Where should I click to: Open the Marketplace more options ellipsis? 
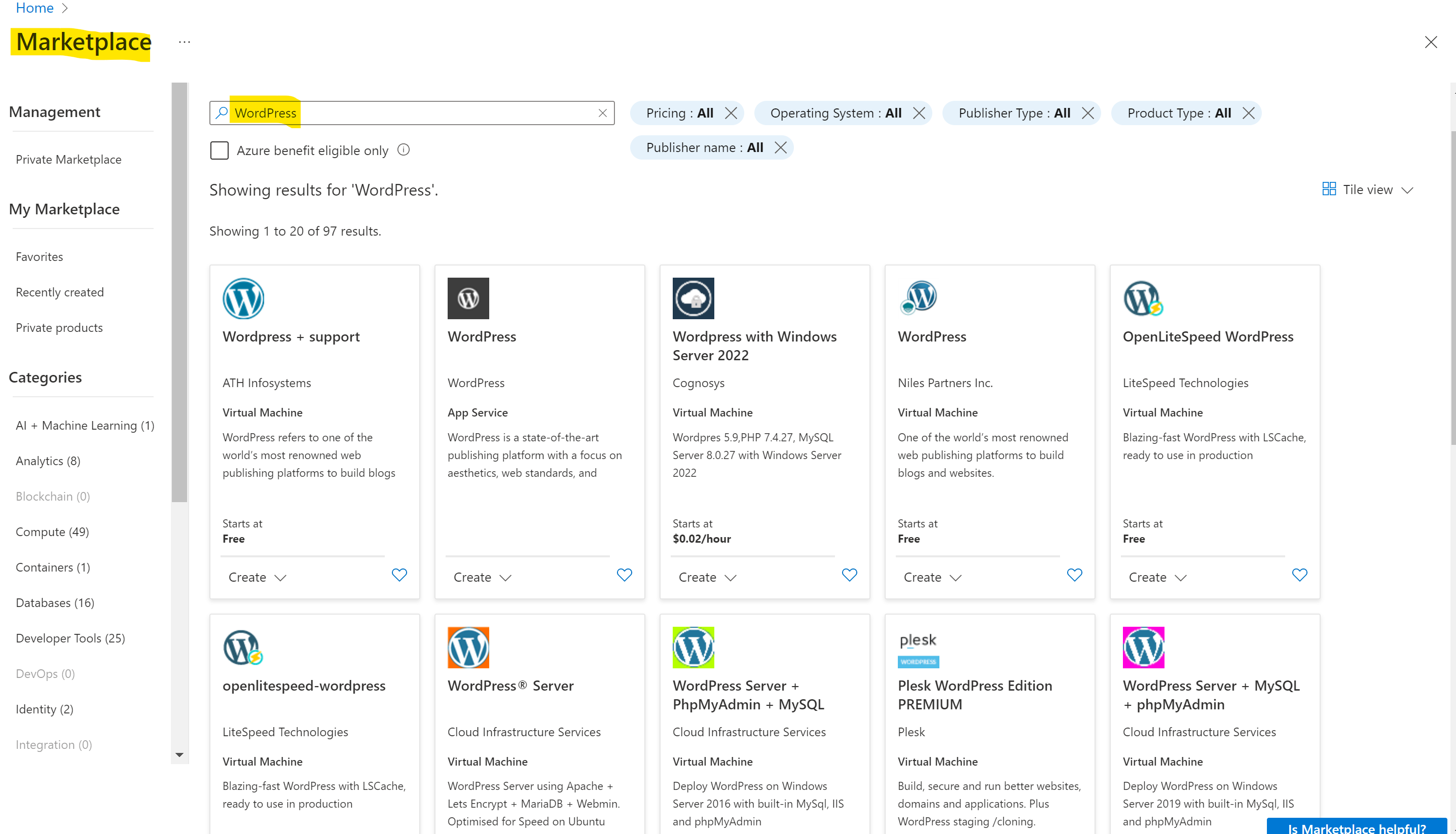click(x=184, y=42)
